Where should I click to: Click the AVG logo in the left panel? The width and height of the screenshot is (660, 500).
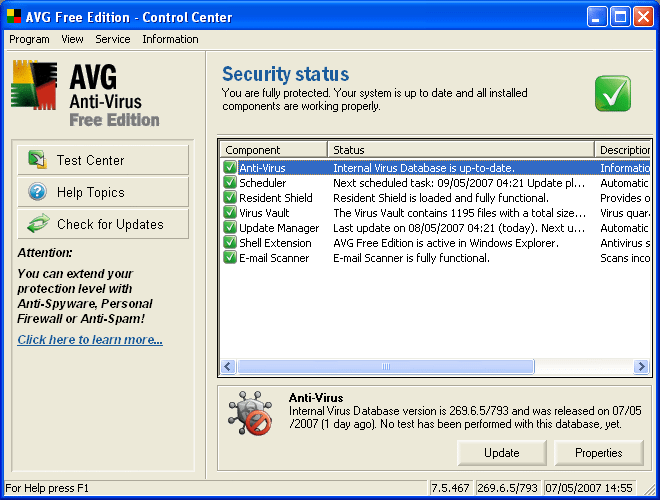34,85
